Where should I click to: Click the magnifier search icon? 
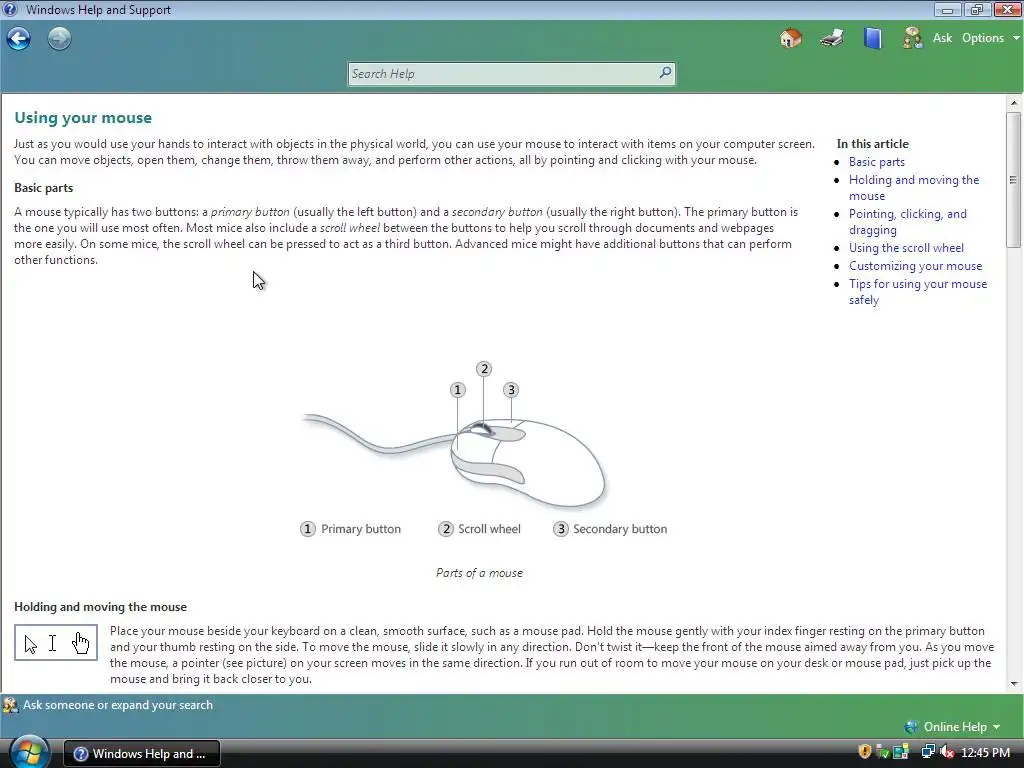click(665, 73)
